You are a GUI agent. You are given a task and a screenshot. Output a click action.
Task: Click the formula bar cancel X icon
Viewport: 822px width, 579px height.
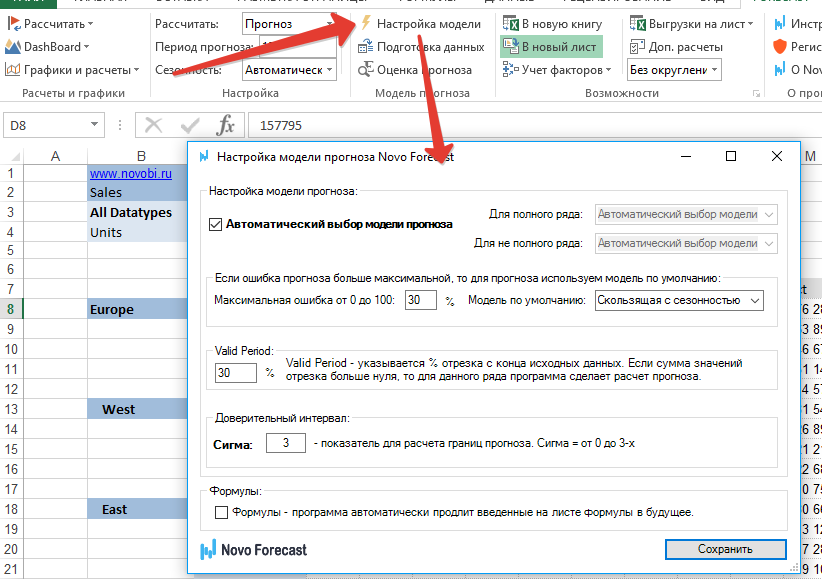(153, 125)
